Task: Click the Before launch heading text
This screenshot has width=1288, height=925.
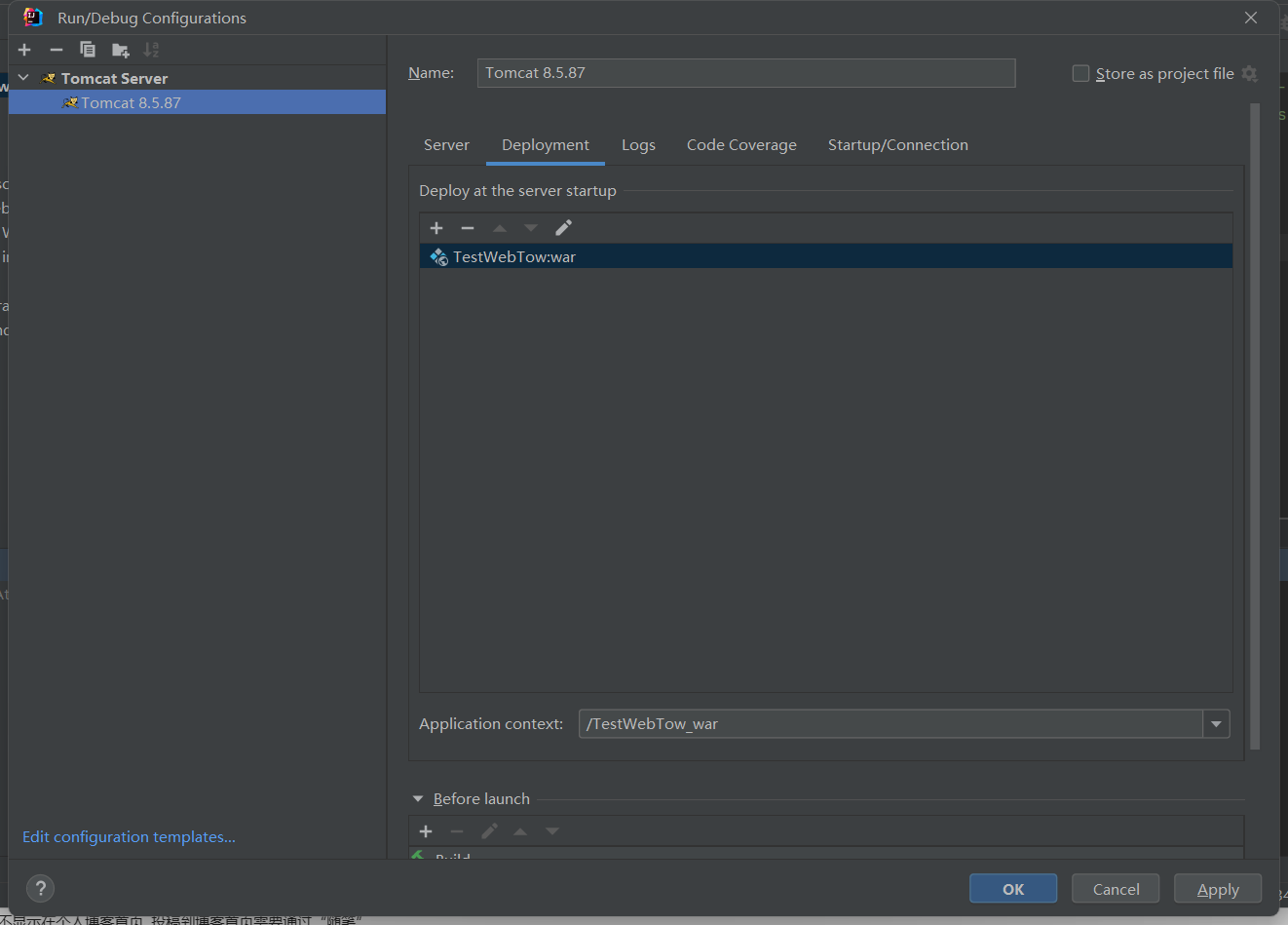Action: click(x=481, y=799)
